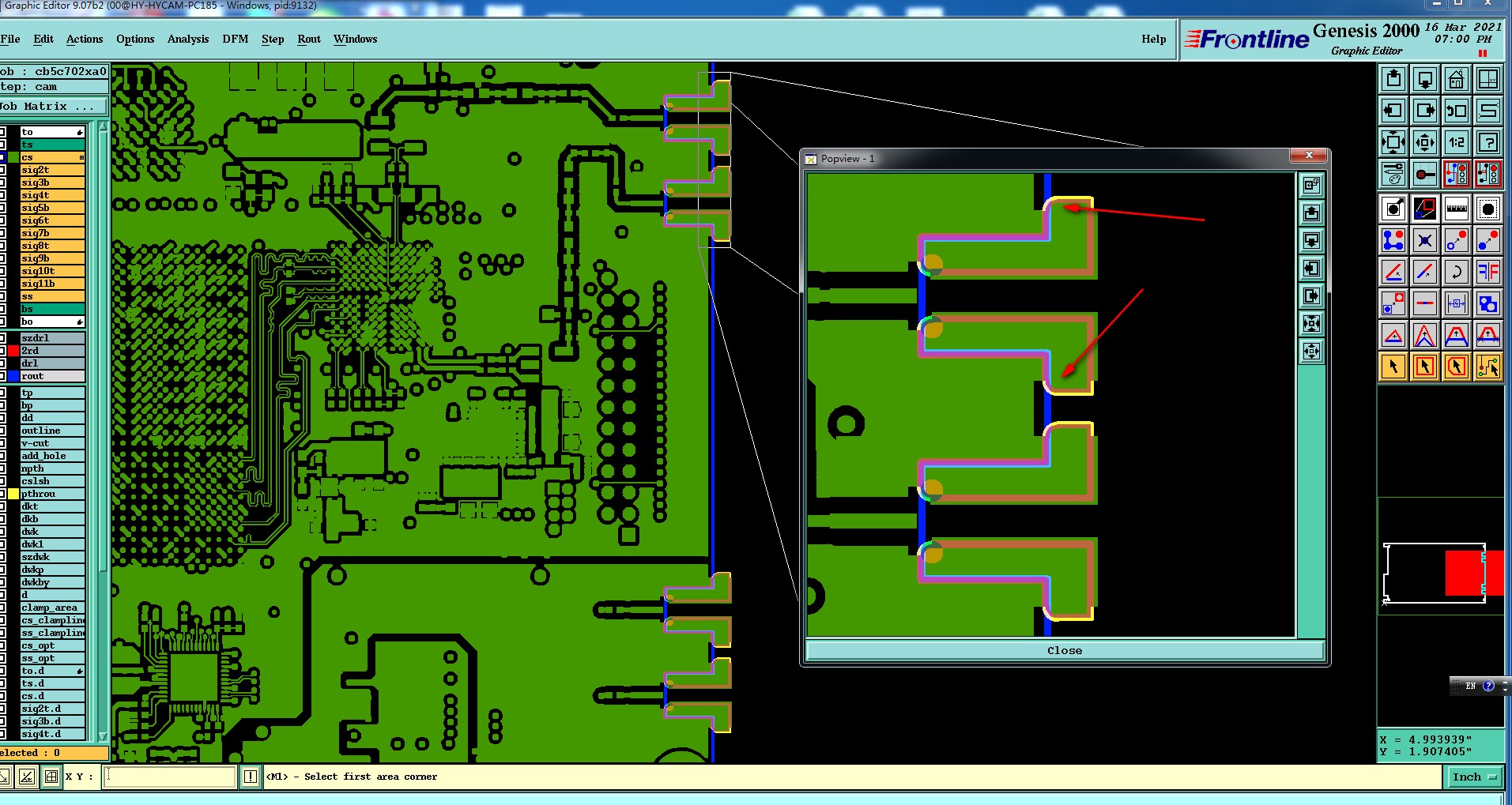Click the rotate curved arrow icon
The width and height of the screenshot is (1512, 805).
point(1457,272)
